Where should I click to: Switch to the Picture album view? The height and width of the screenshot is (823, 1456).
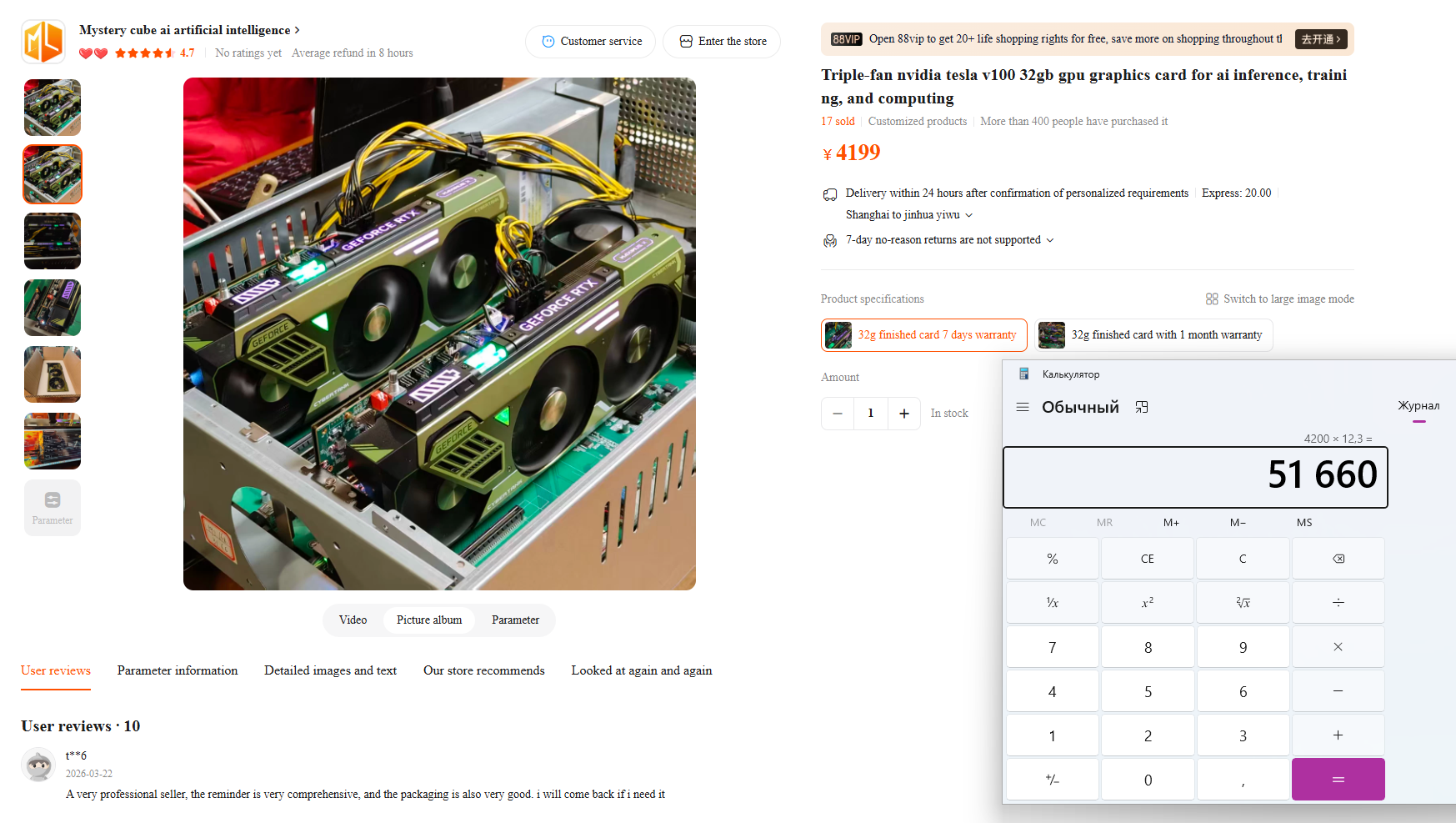tap(429, 620)
